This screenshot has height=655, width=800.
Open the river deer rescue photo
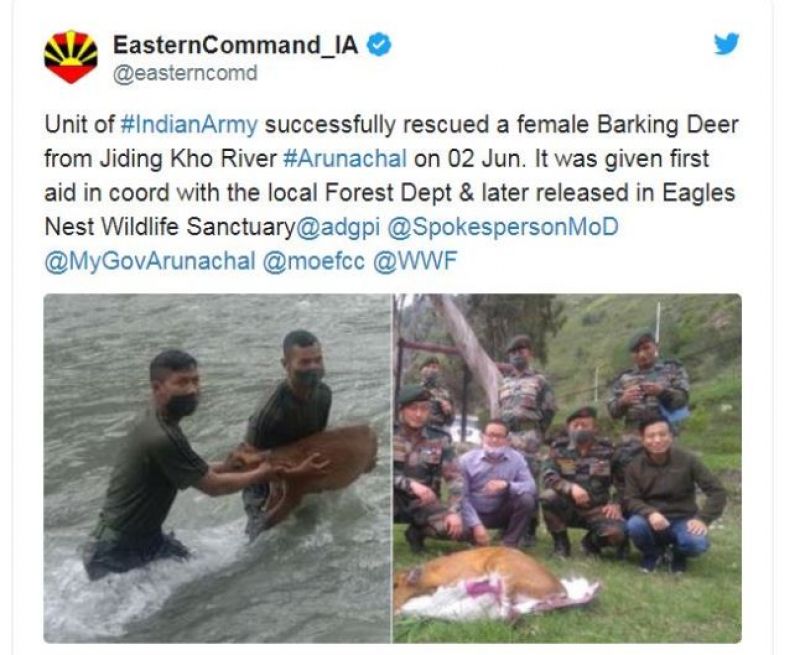pos(217,468)
